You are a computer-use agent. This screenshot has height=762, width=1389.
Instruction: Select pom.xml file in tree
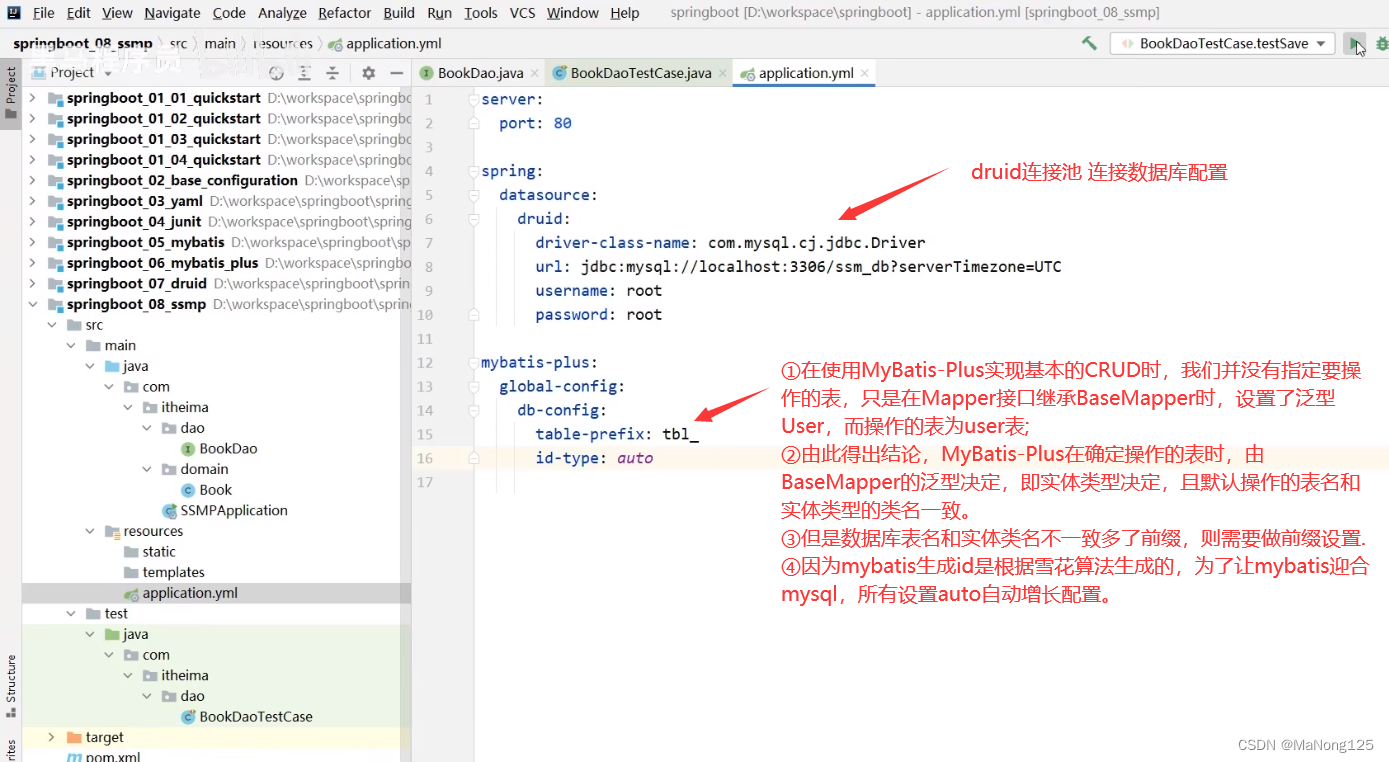[112, 756]
